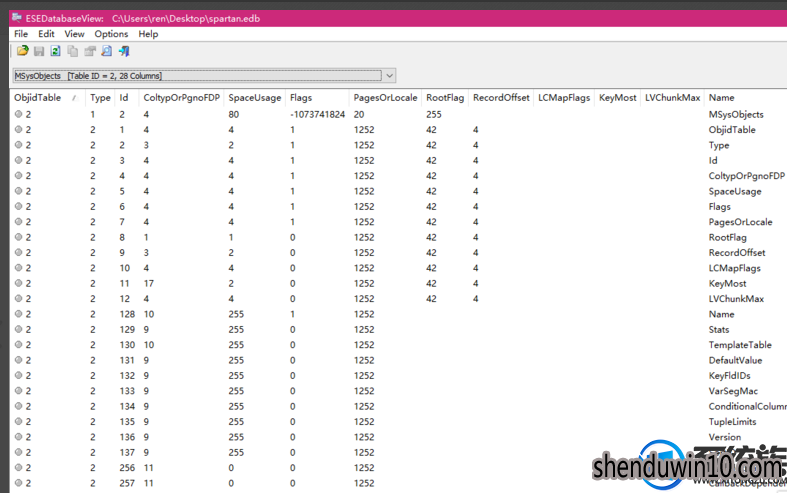This screenshot has height=493, width=787.
Task: Click the ESEDatabaseView title bar icon
Action: coord(17,18)
